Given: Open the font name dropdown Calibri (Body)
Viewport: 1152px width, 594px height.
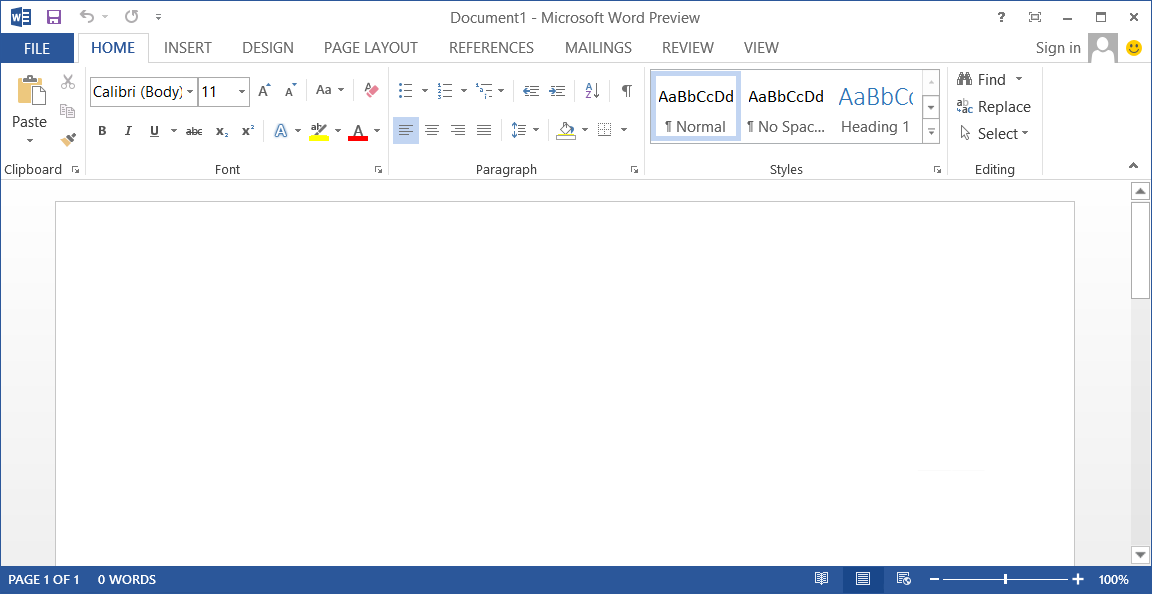Looking at the screenshot, I should [190, 92].
